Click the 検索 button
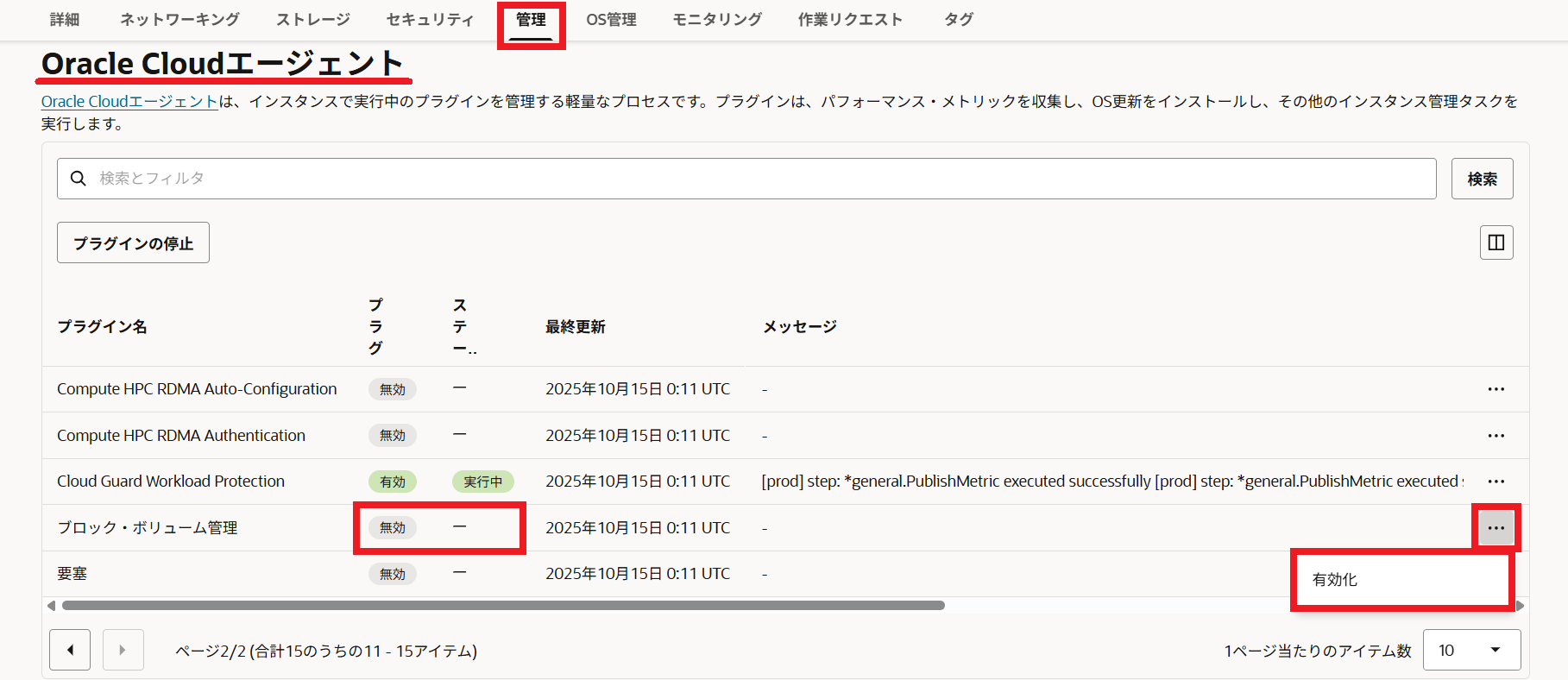 1482,179
